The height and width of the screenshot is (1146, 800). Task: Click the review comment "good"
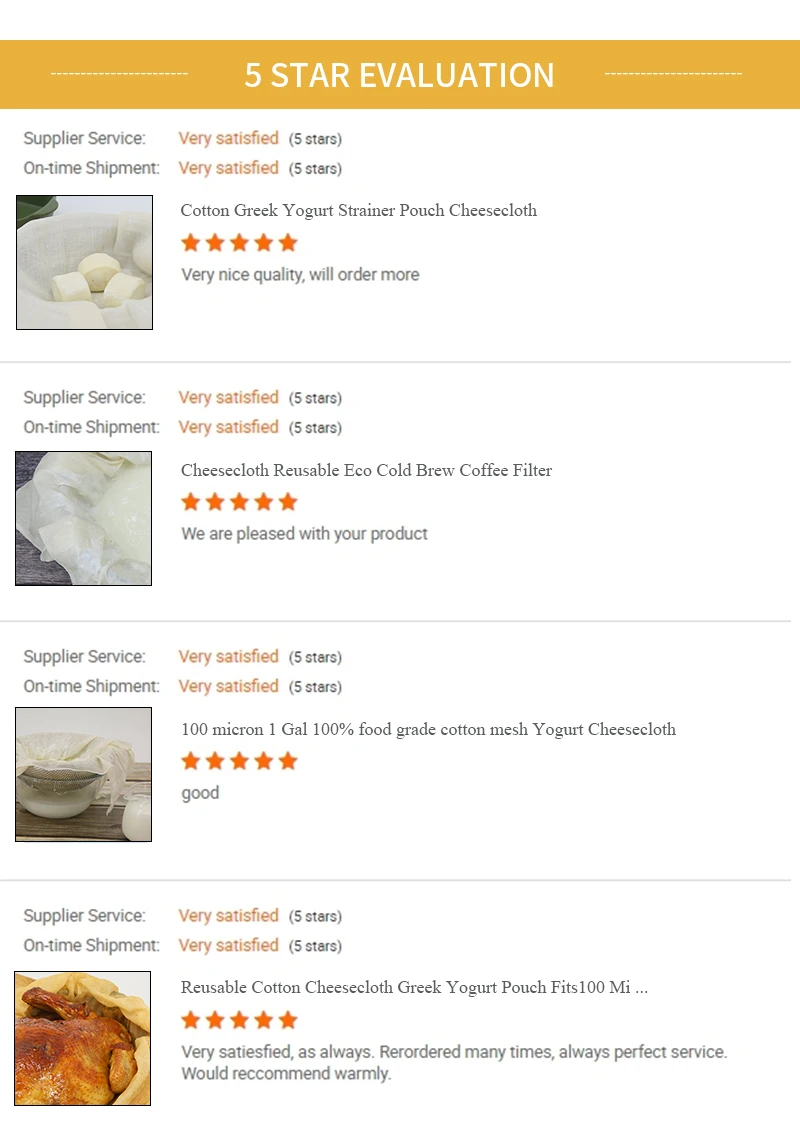[200, 793]
